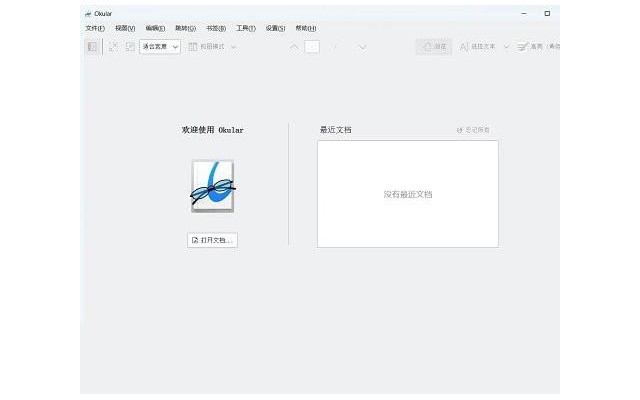The width and height of the screenshot is (640, 400).
Task: Expand the view mode dropdown arrow
Action: point(233,47)
